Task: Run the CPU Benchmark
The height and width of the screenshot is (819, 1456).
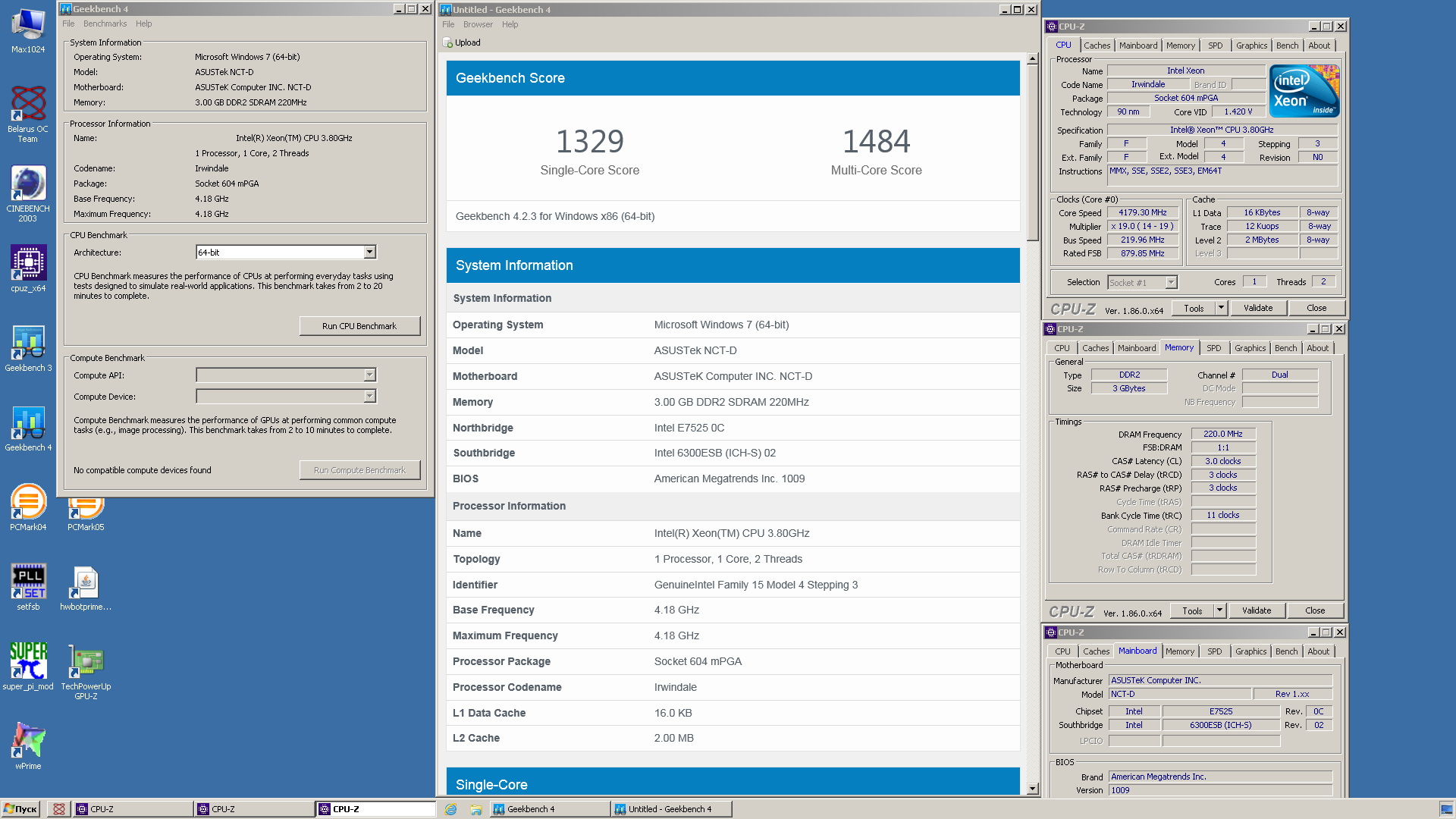Action: point(359,326)
